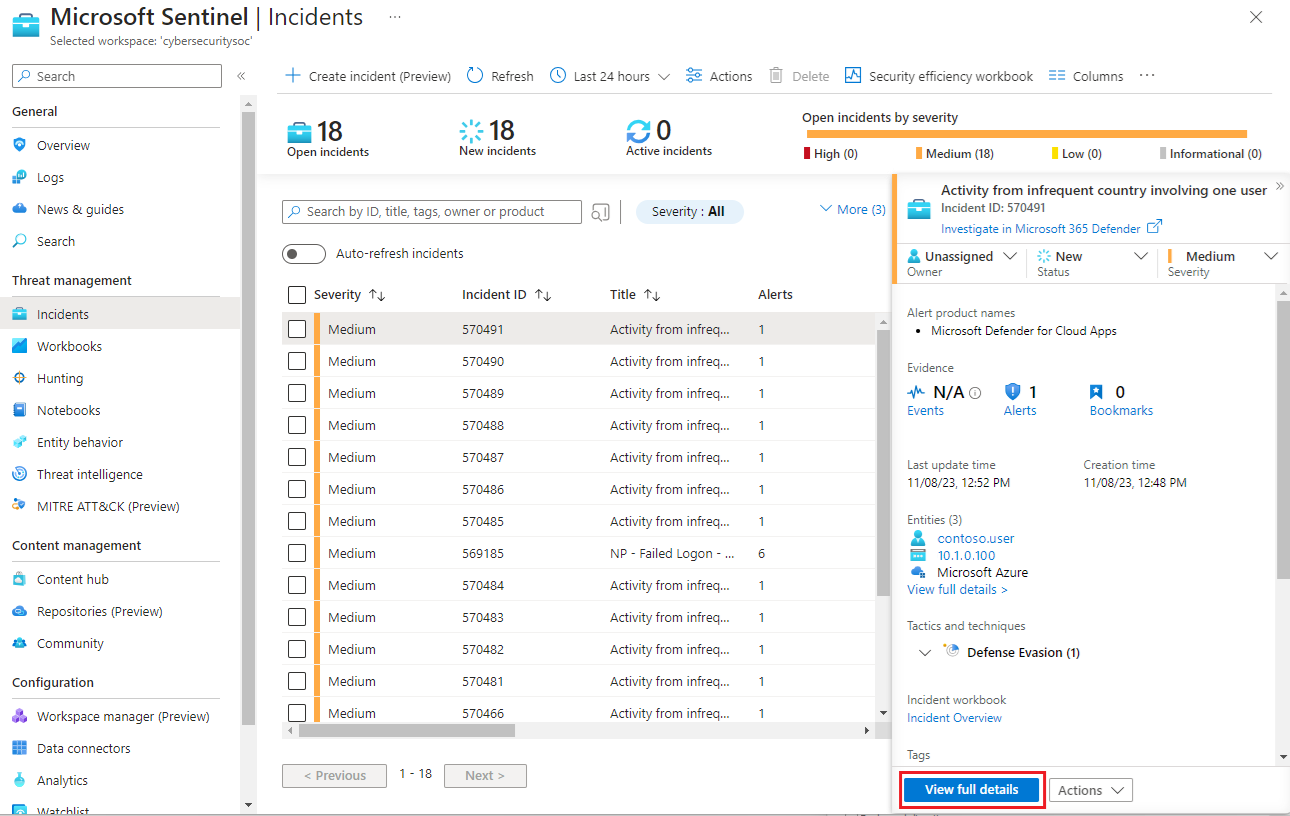The image size is (1290, 816).
Task: Open the toolbar overflow ellipsis menu
Action: pos(1147,76)
